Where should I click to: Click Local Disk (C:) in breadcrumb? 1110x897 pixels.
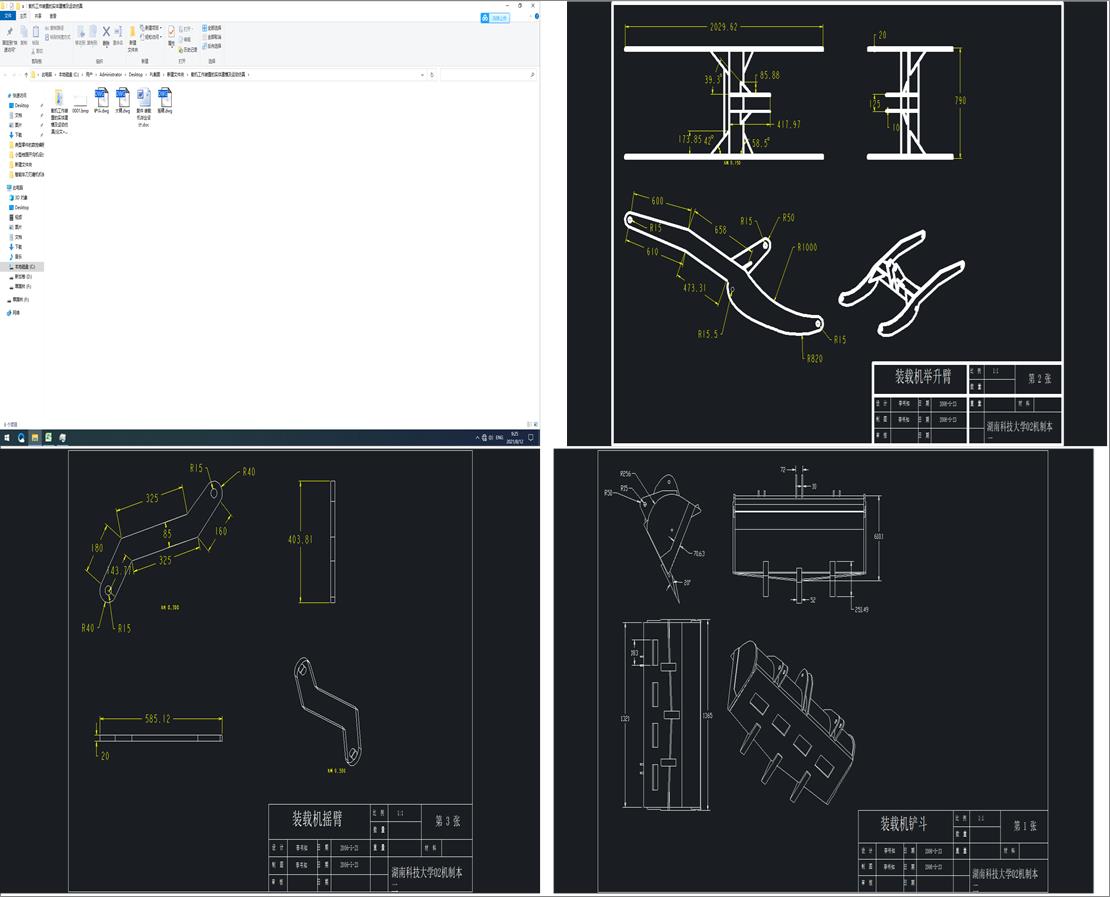pyautogui.click(x=69, y=74)
